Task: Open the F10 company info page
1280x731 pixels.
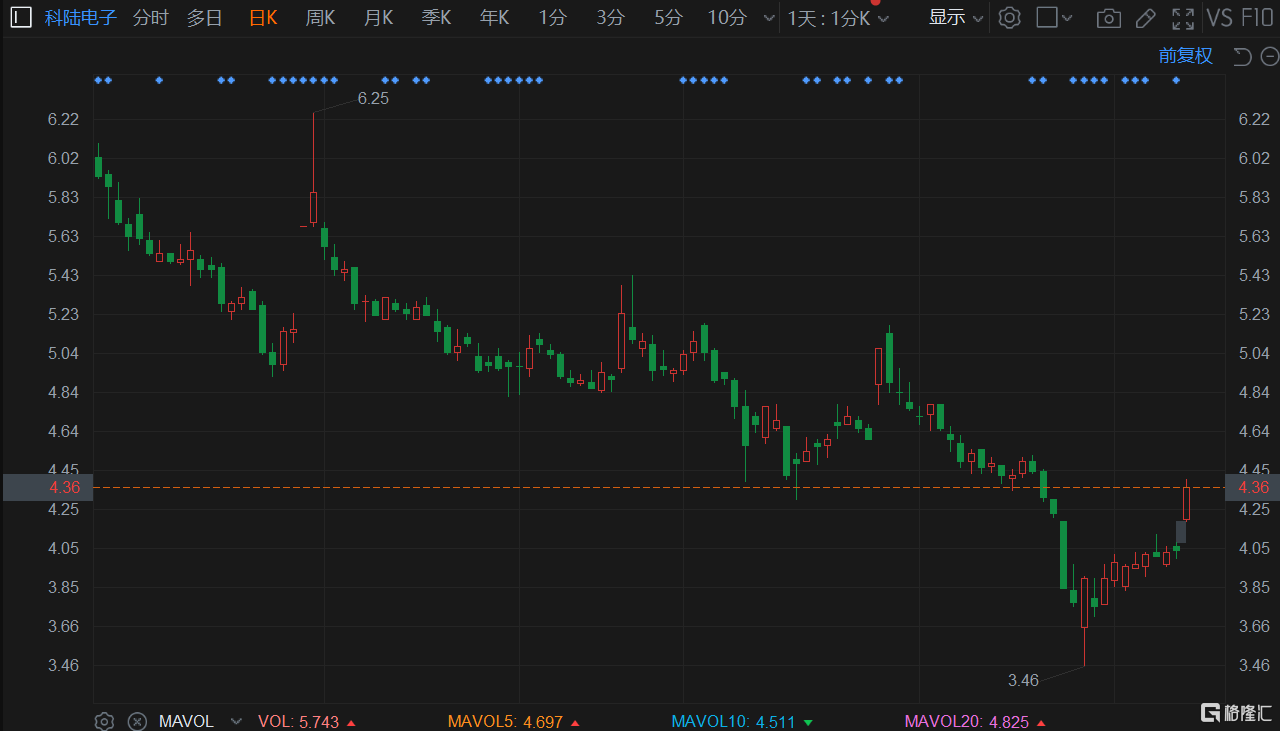Action: (x=1257, y=18)
